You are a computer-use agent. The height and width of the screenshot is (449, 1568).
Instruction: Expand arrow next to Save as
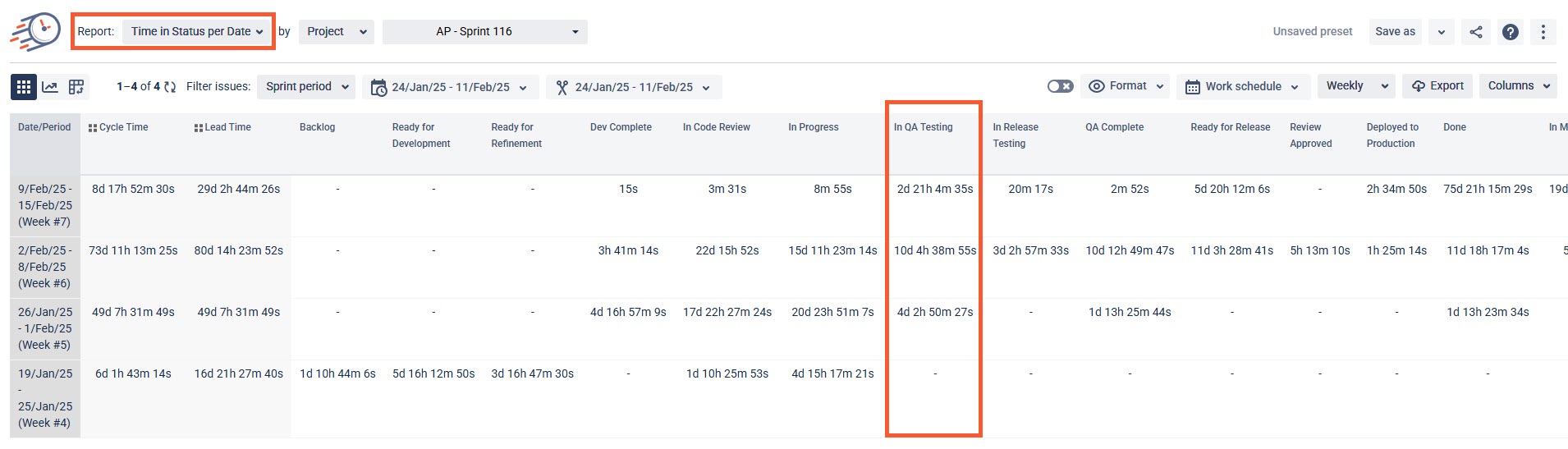coord(1442,32)
